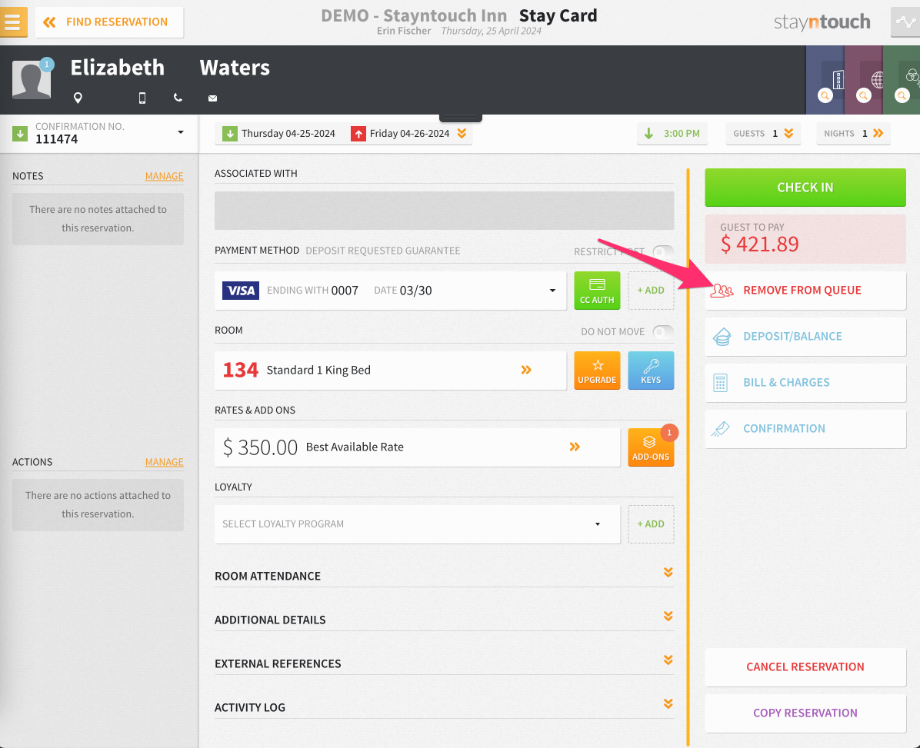
Task: Click the green Check In button
Action: [x=805, y=188]
